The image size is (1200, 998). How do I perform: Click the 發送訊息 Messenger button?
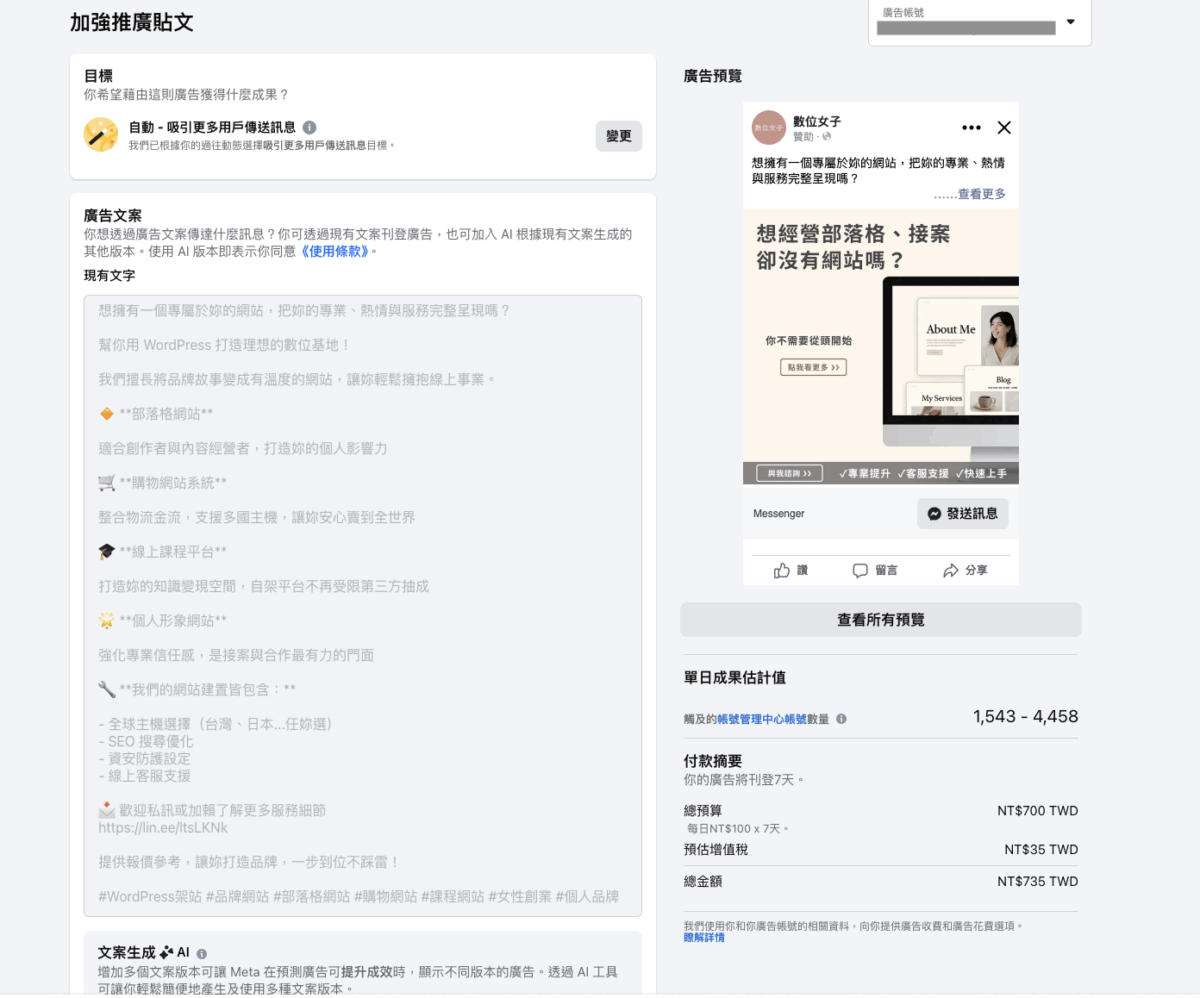coord(962,513)
